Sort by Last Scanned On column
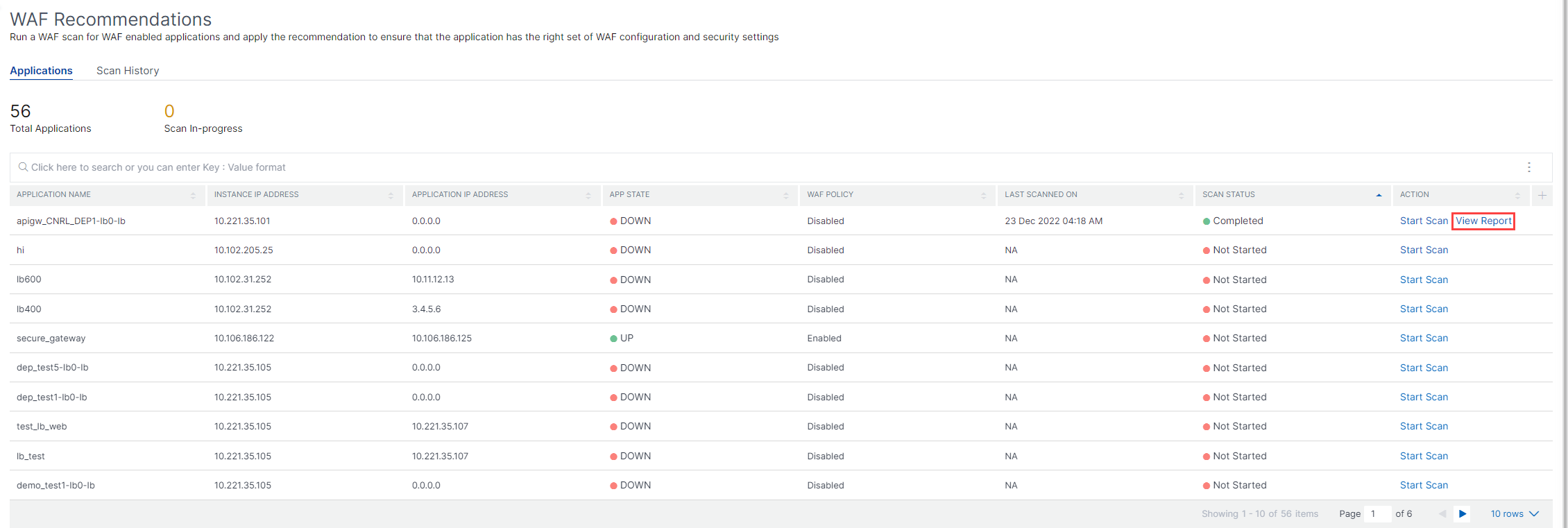 point(1182,196)
